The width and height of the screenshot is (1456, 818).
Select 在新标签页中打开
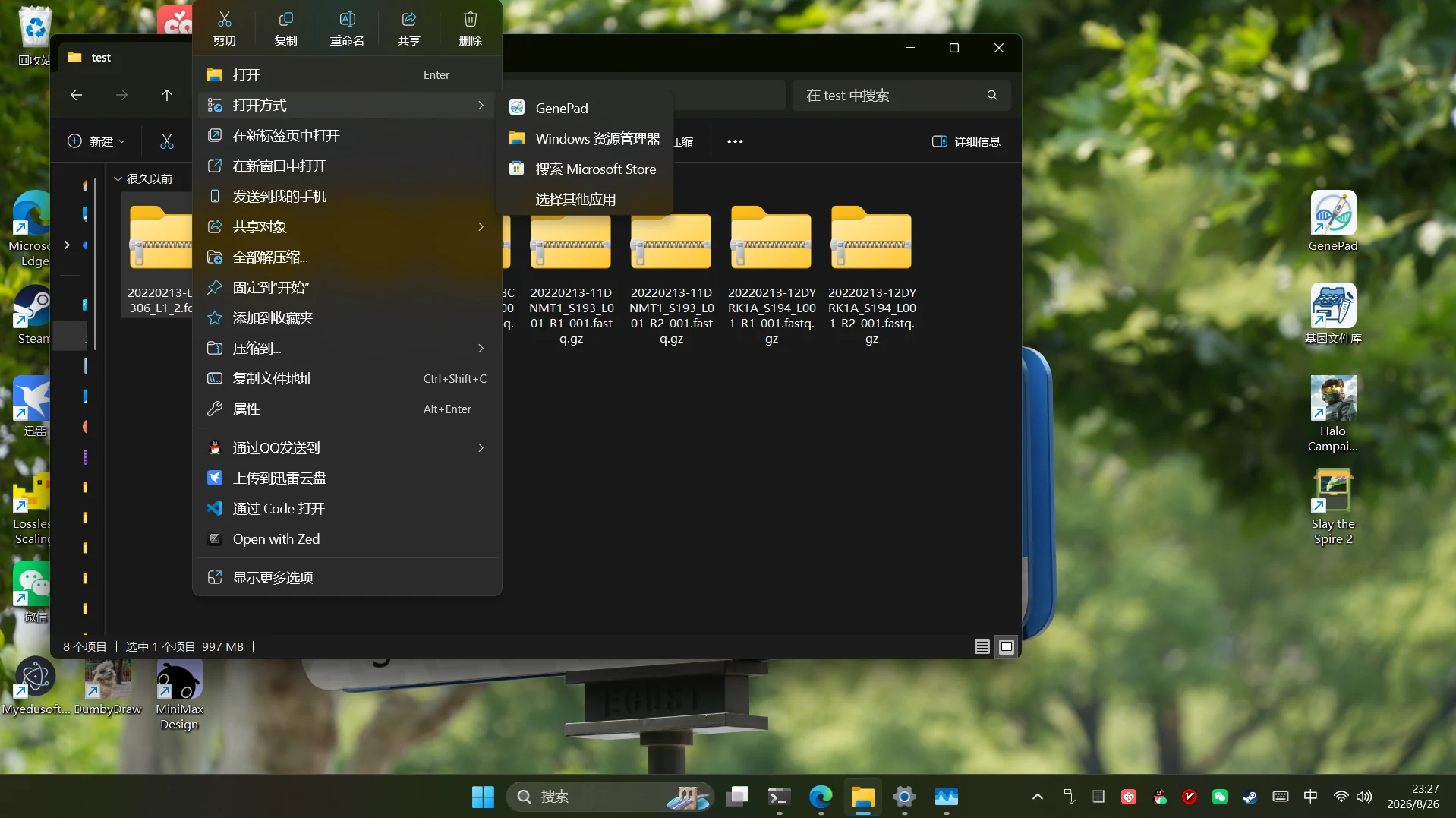pos(347,135)
